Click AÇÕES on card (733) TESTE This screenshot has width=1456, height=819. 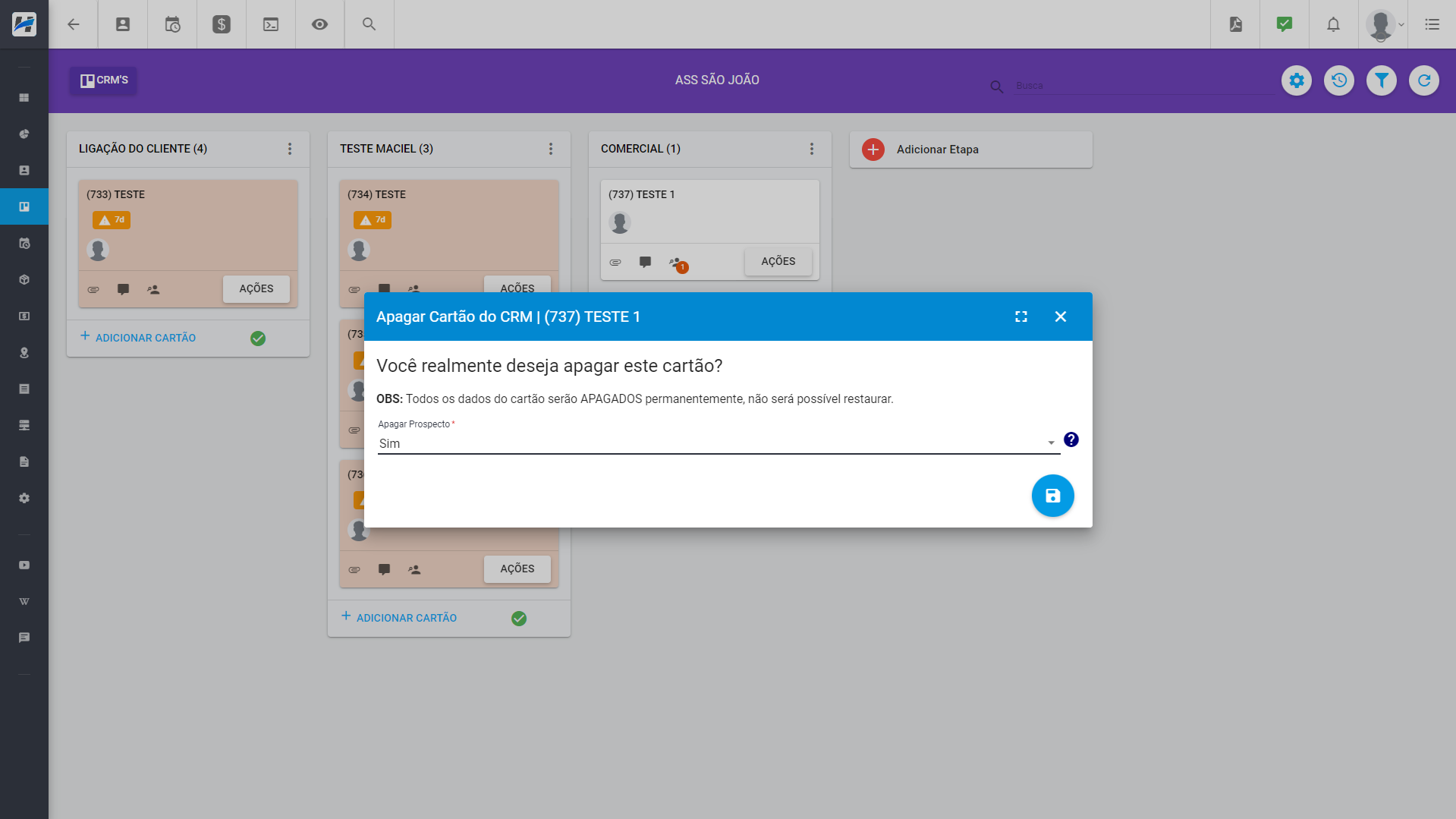tap(256, 289)
